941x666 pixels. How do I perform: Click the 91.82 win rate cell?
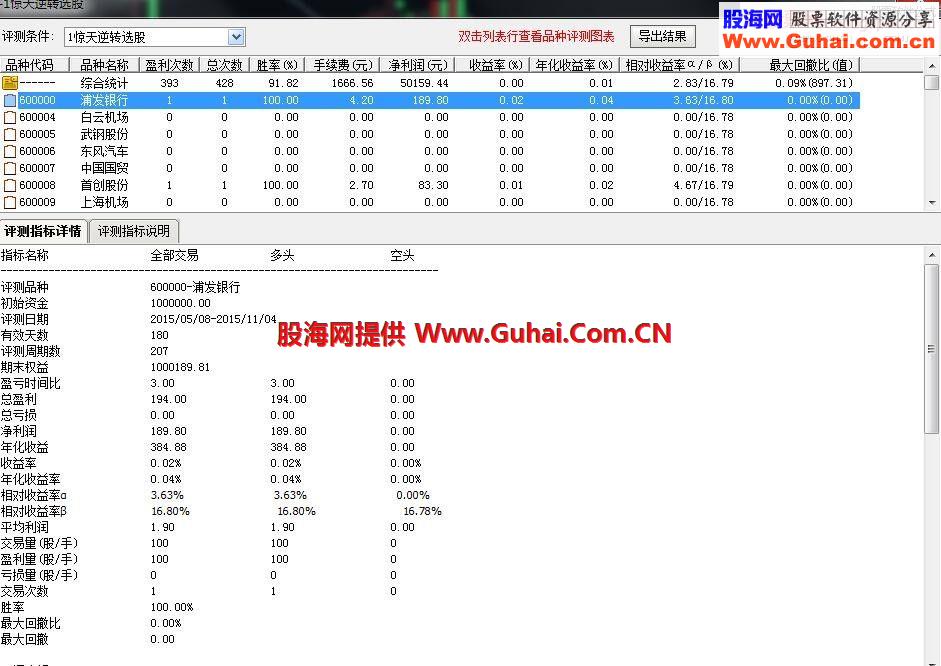point(283,83)
